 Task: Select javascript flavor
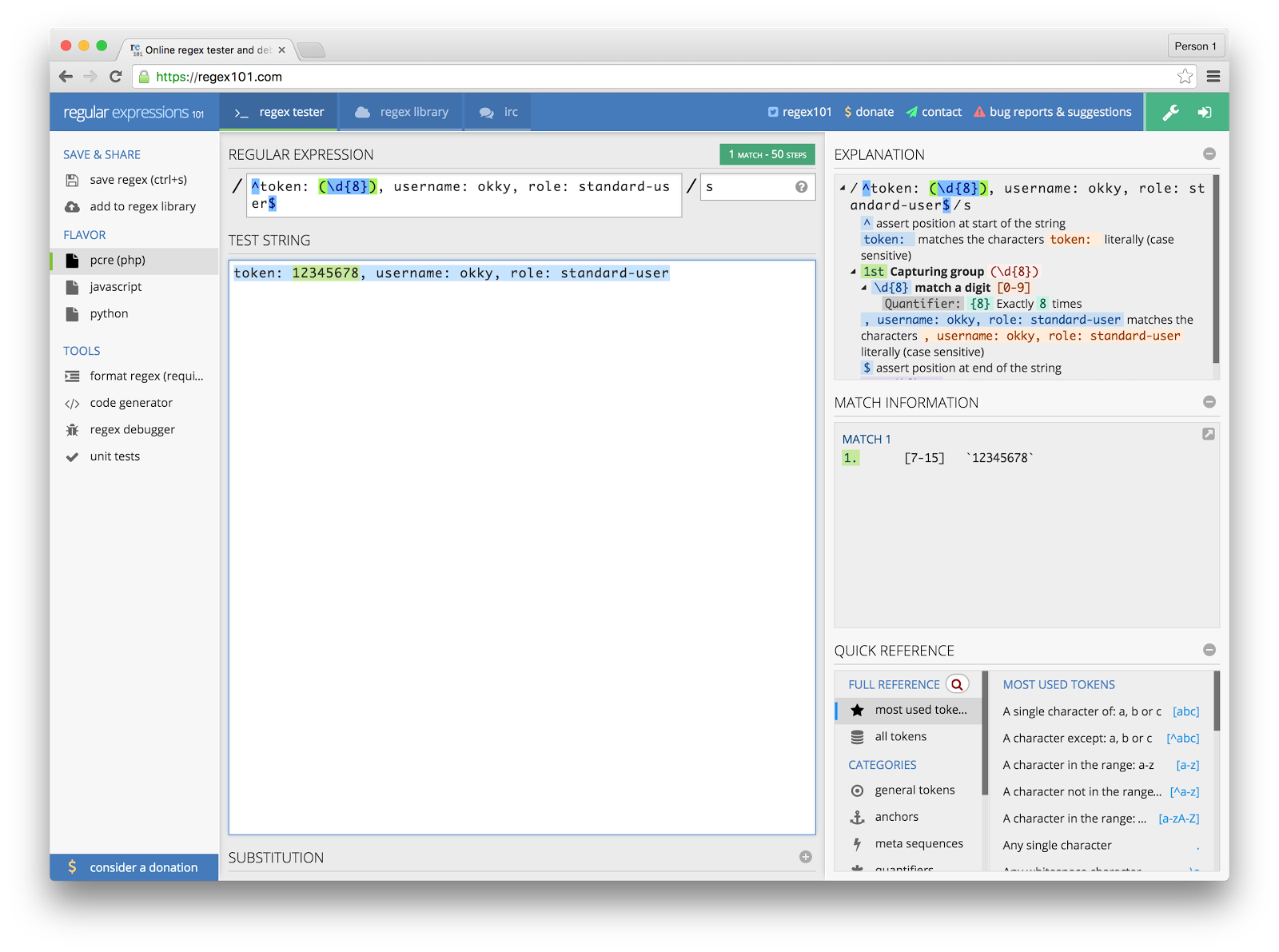[x=134, y=287]
